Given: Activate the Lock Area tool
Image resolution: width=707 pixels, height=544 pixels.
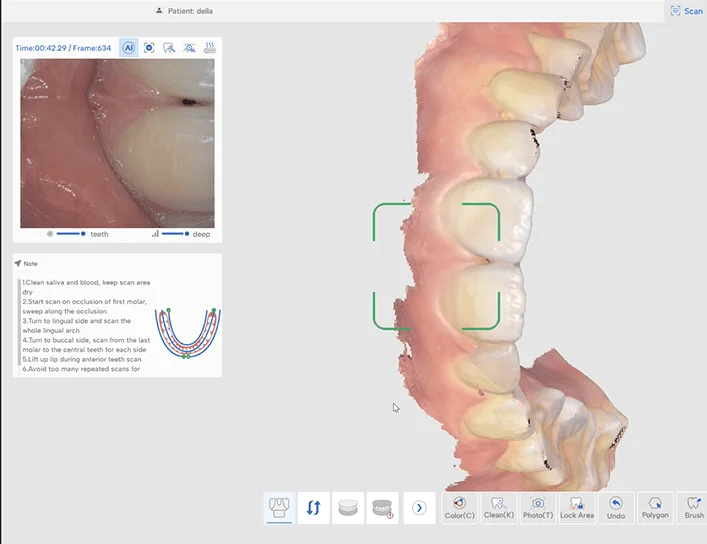Looking at the screenshot, I should pos(576,508).
